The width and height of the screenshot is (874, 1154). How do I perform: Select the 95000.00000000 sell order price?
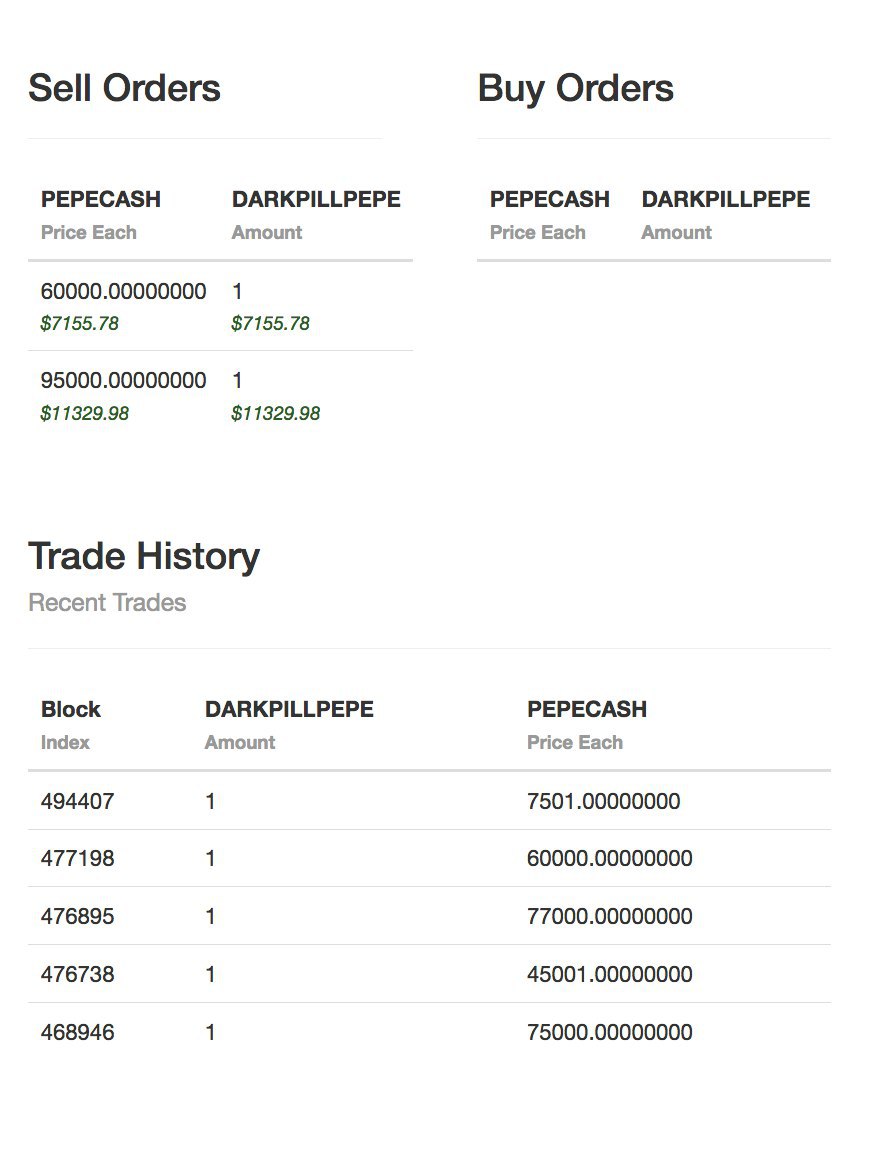[123, 380]
